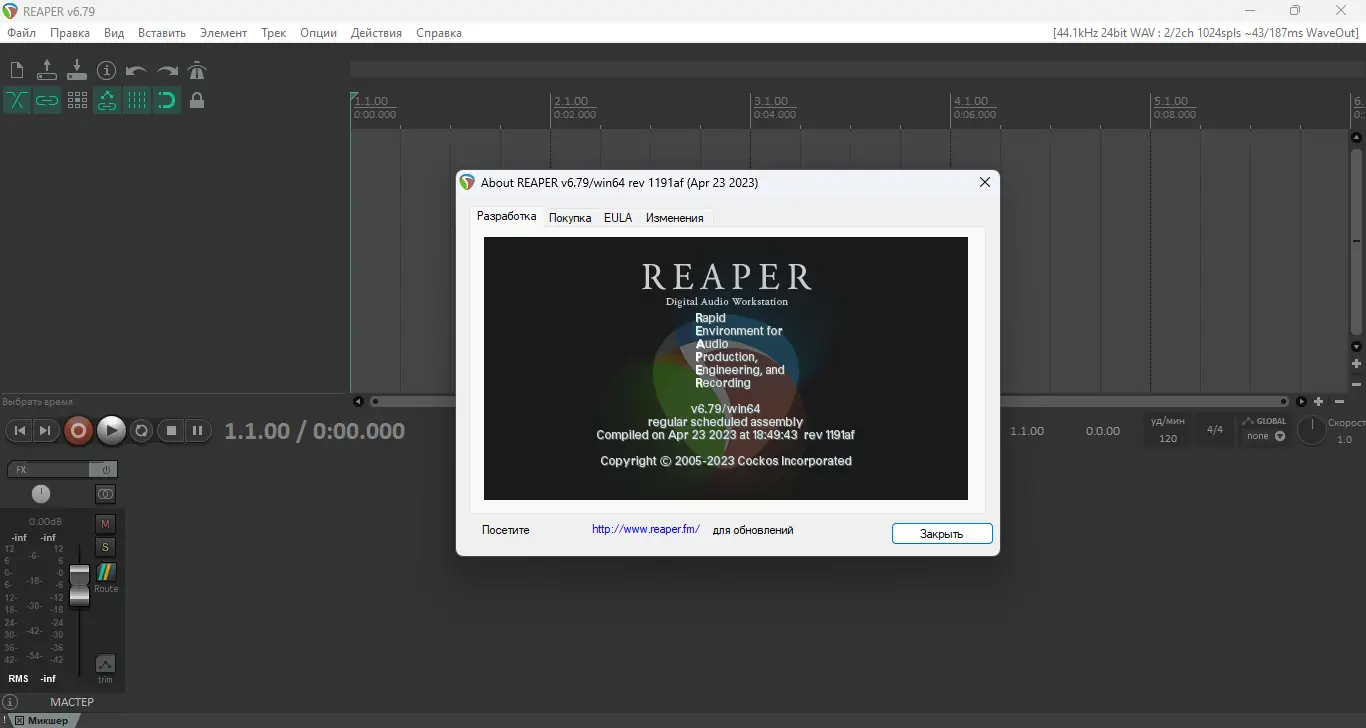Switch to the EULA tab
Viewport: 1366px width, 728px height.
tap(618, 217)
